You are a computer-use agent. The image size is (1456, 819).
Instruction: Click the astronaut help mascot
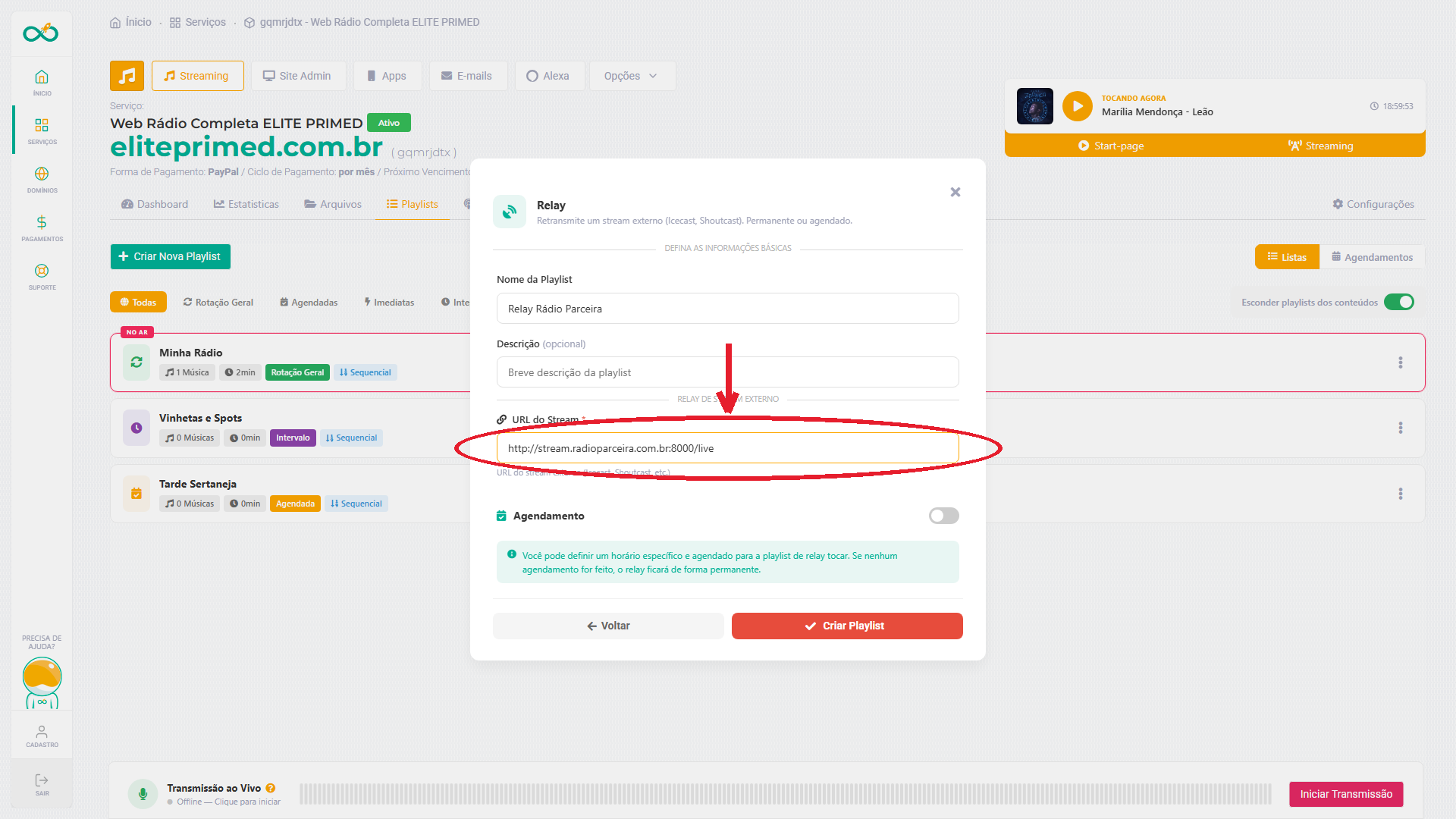click(x=42, y=682)
